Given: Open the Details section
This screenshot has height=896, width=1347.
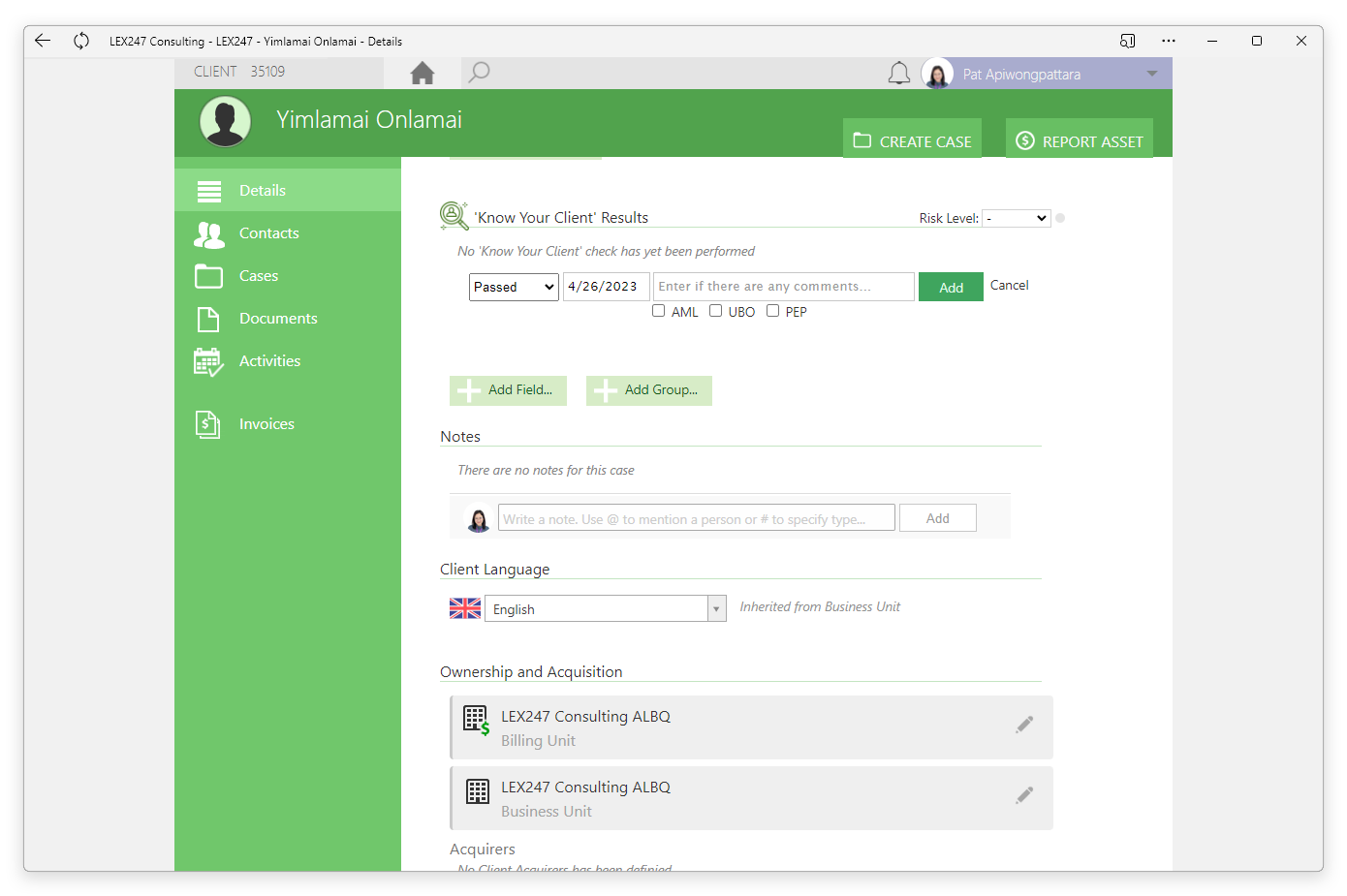Looking at the screenshot, I should (x=288, y=190).
